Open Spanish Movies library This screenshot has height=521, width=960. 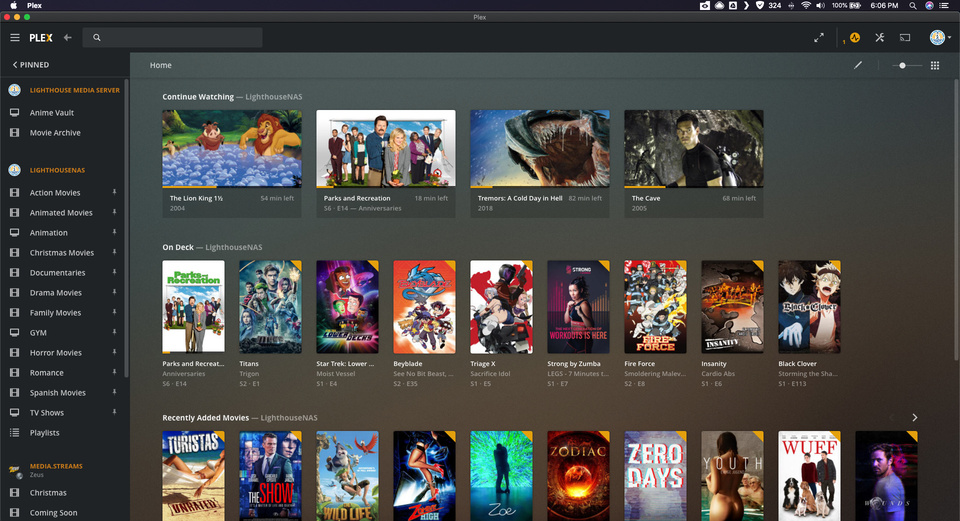(x=58, y=393)
